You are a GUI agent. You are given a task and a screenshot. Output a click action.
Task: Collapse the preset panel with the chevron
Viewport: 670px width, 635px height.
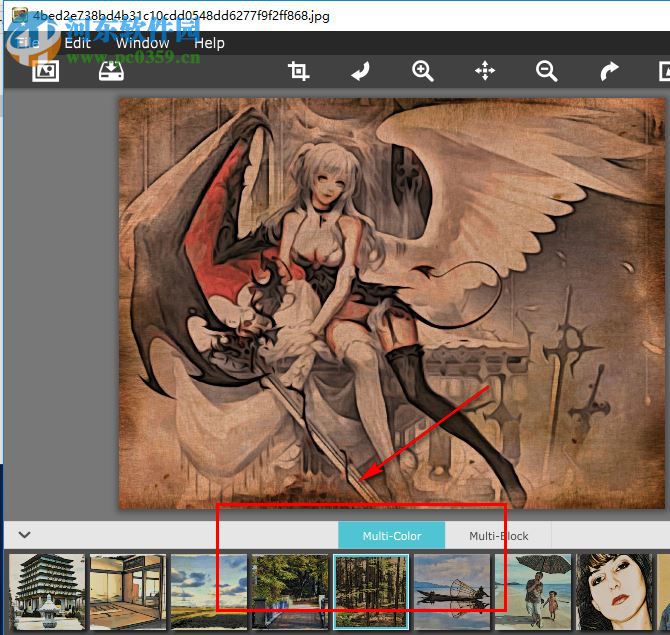coord(25,535)
